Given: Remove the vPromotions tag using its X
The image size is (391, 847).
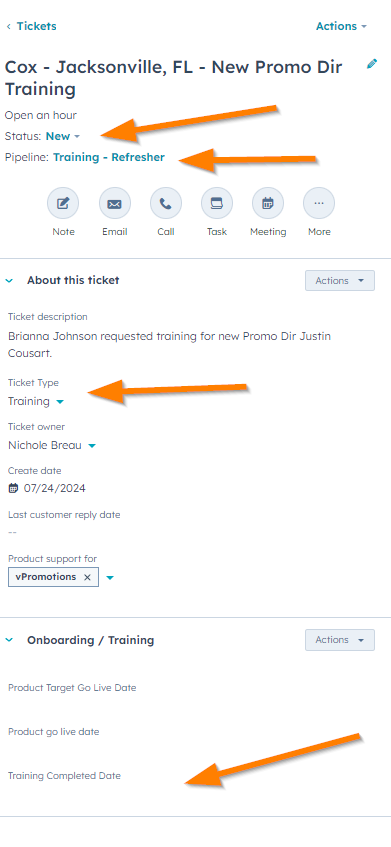Looking at the screenshot, I should point(87,577).
